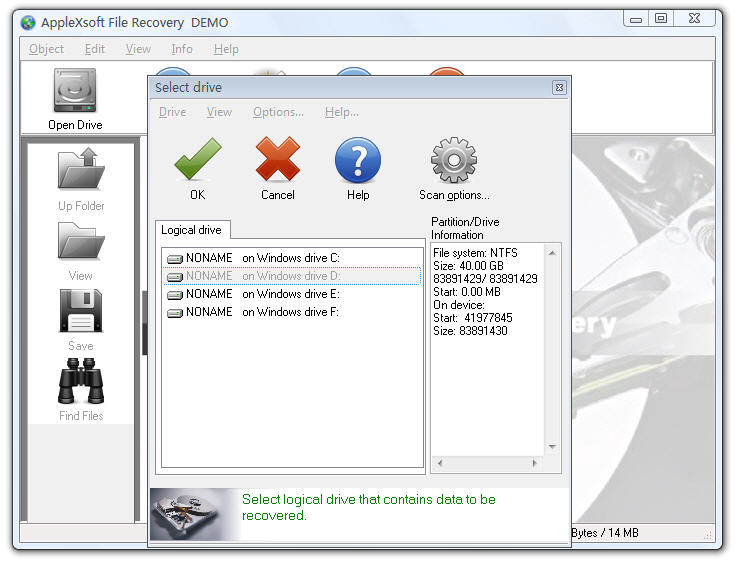Select NONAME on Windows drive C:
Image resolution: width=742 pixels, height=572 pixels.
click(292, 258)
